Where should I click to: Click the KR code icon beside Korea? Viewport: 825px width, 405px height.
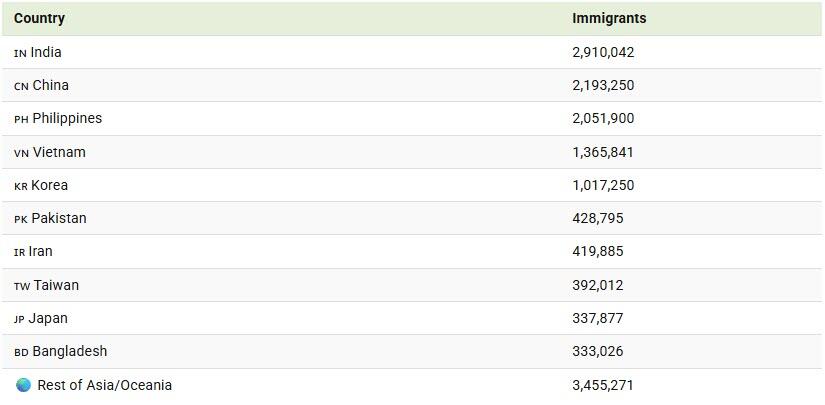click(21, 186)
